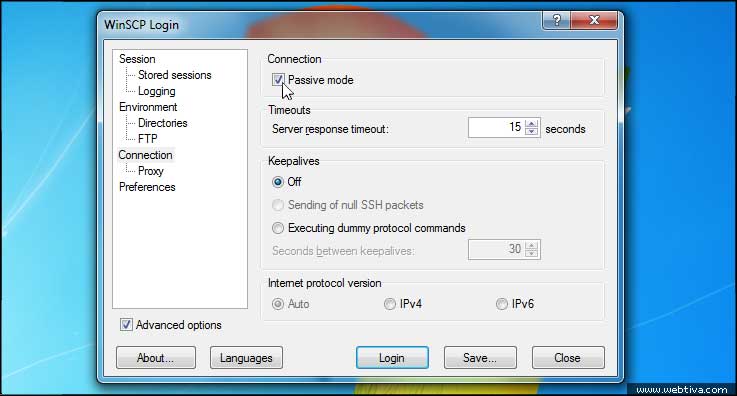Image resolution: width=737 pixels, height=396 pixels.
Task: Click the Server response timeout label
Action: (330, 129)
